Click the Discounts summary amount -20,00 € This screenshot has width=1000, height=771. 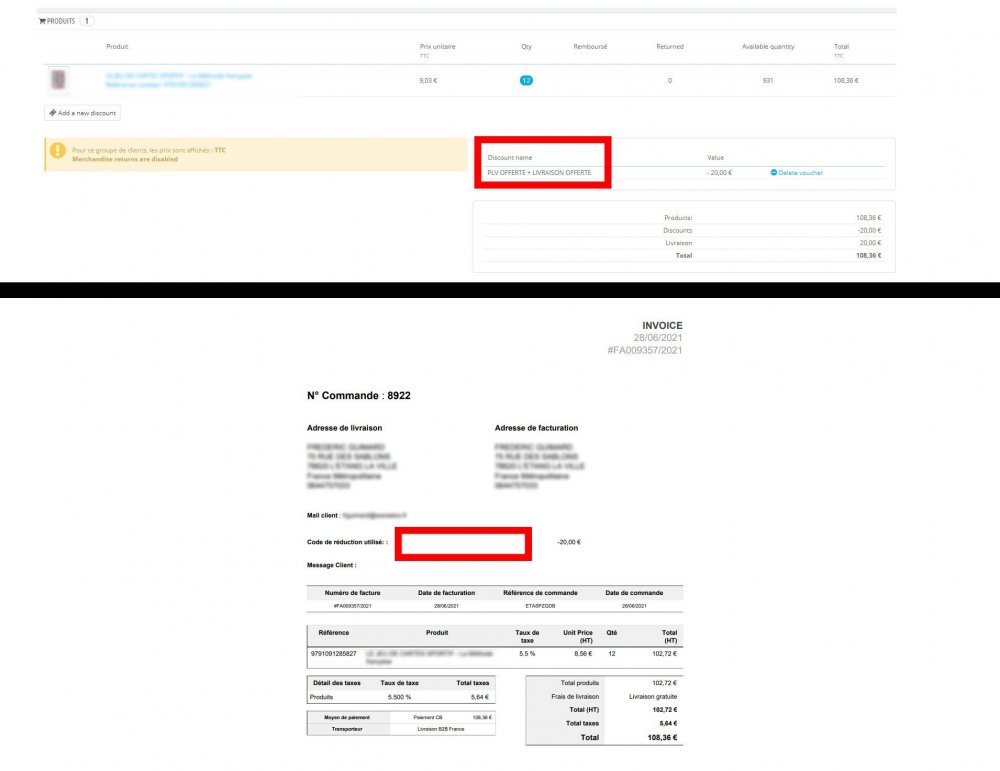869,230
